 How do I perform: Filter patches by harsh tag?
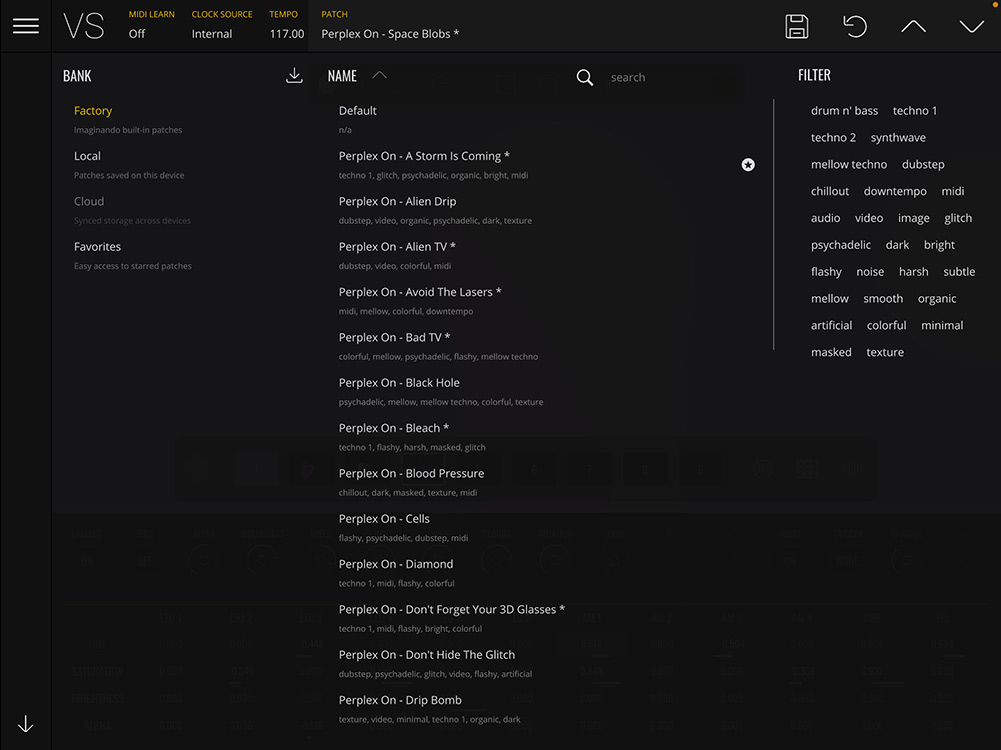[x=913, y=271]
